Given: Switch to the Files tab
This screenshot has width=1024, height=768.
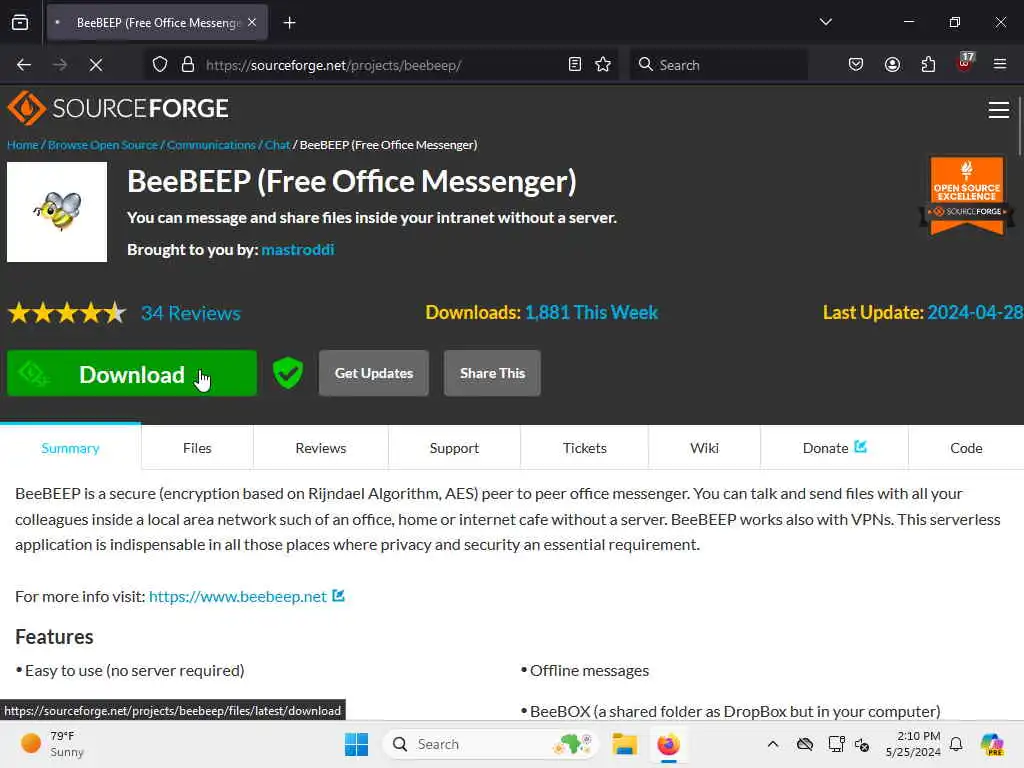Looking at the screenshot, I should pyautogui.click(x=197, y=448).
